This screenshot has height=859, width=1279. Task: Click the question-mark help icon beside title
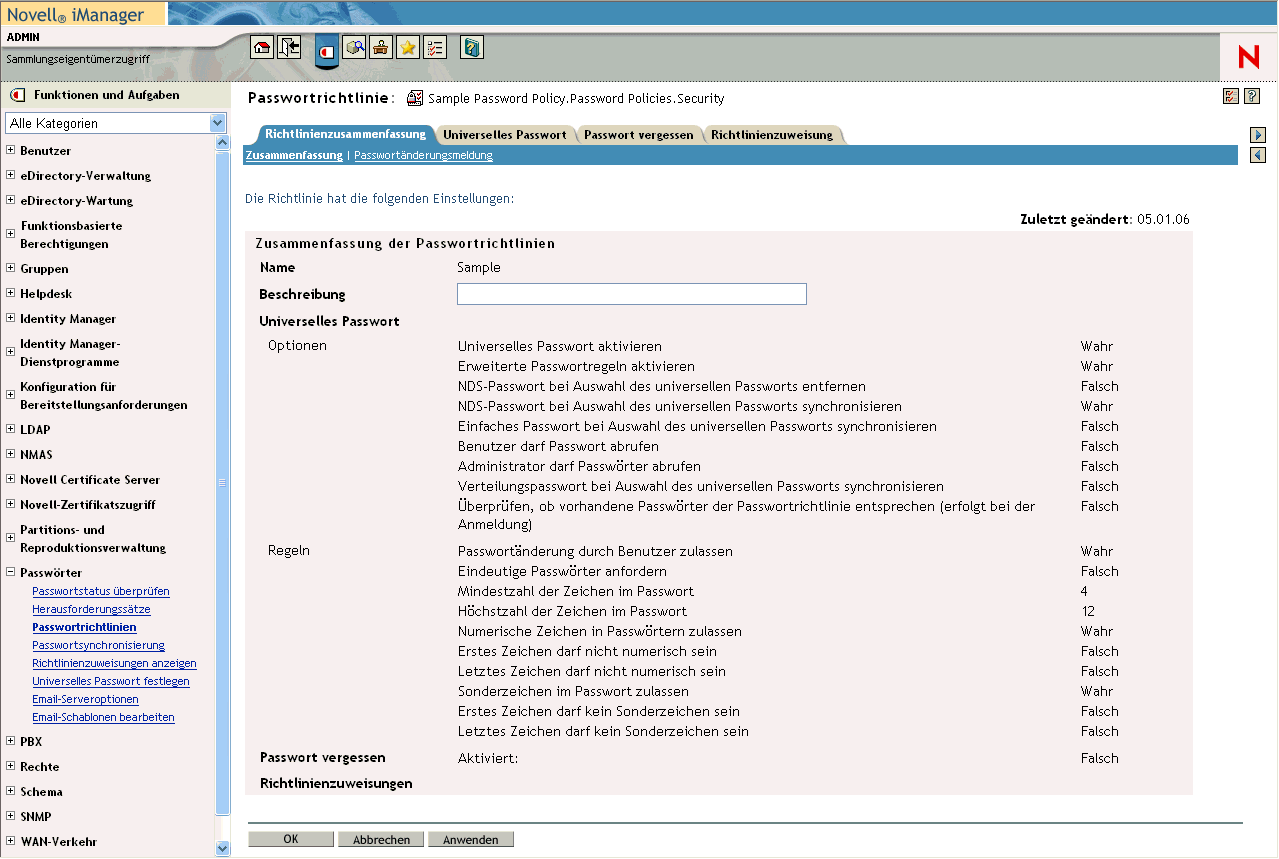[1251, 96]
